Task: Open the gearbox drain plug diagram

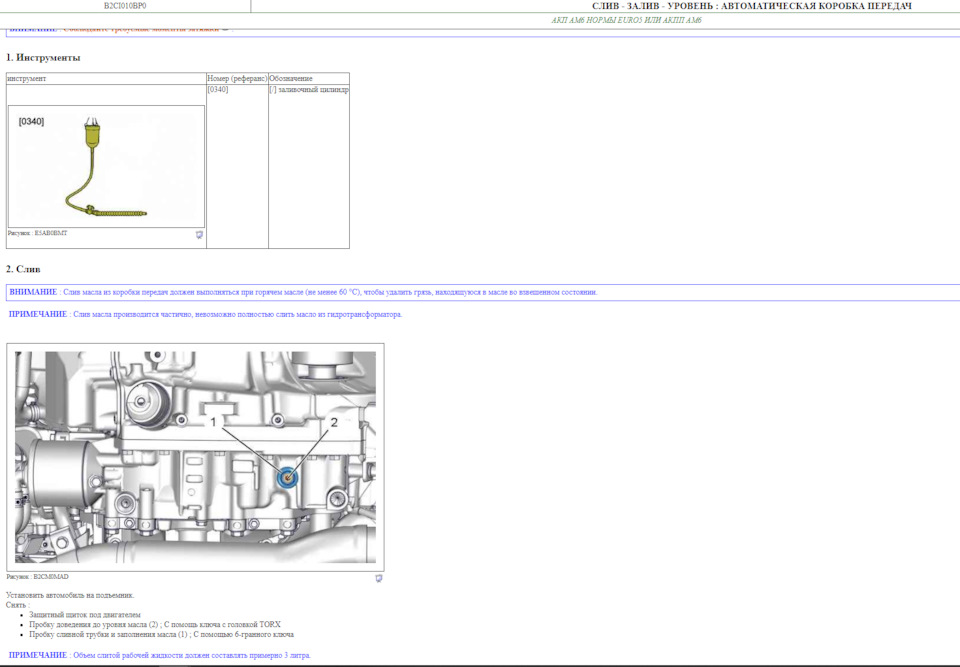Action: pos(195,457)
